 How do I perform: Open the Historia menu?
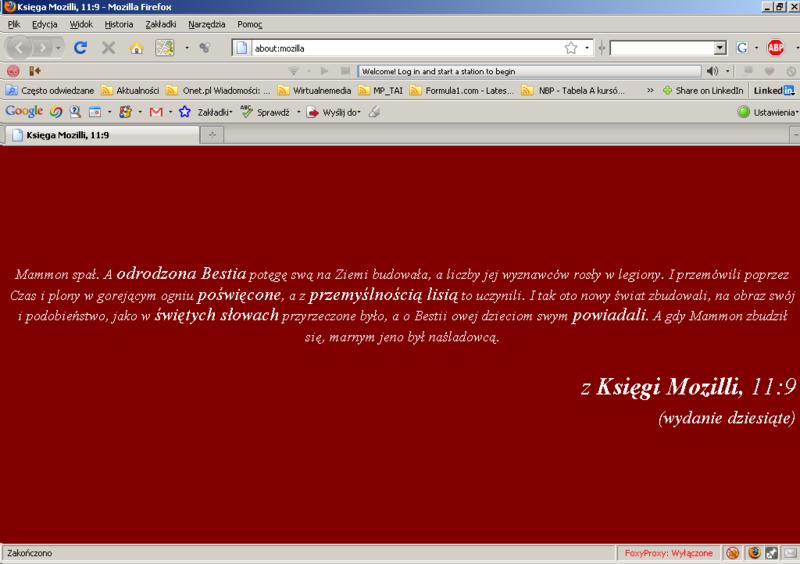[119, 23]
